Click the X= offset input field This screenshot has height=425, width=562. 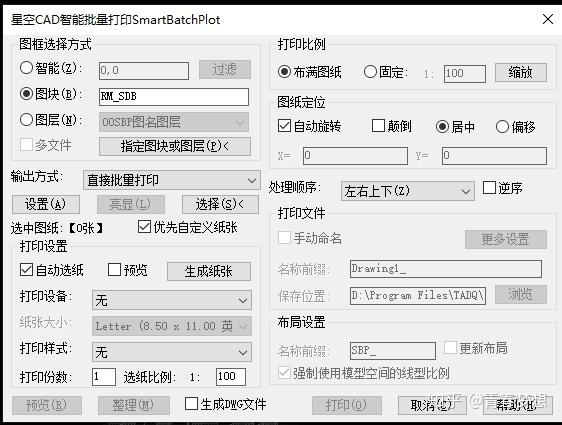(x=355, y=156)
